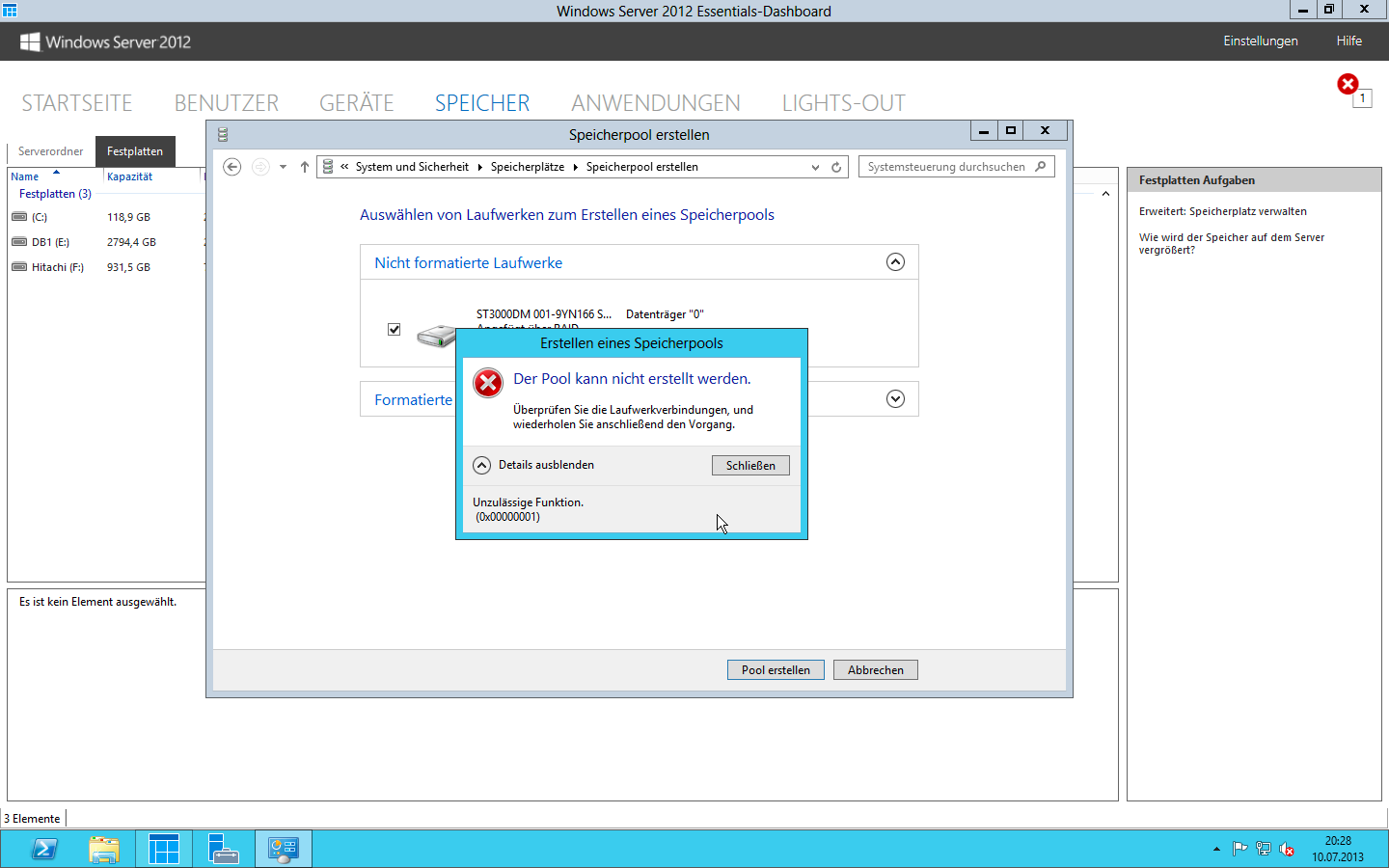Click the muted speaker tray icon
This screenshot has height=868, width=1389.
tap(1287, 849)
